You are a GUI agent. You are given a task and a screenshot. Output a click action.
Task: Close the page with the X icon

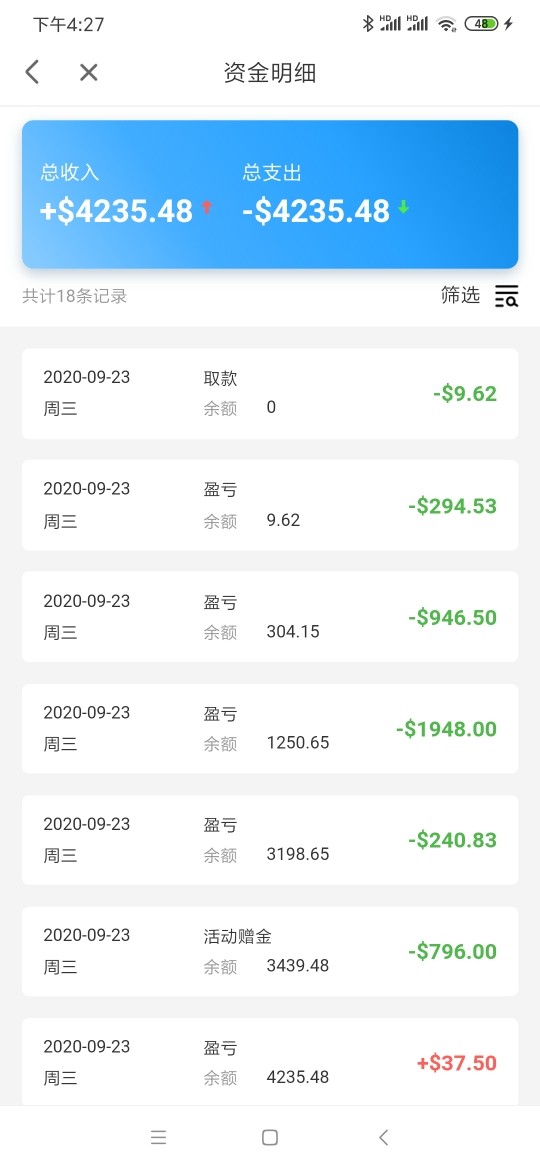pos(89,72)
